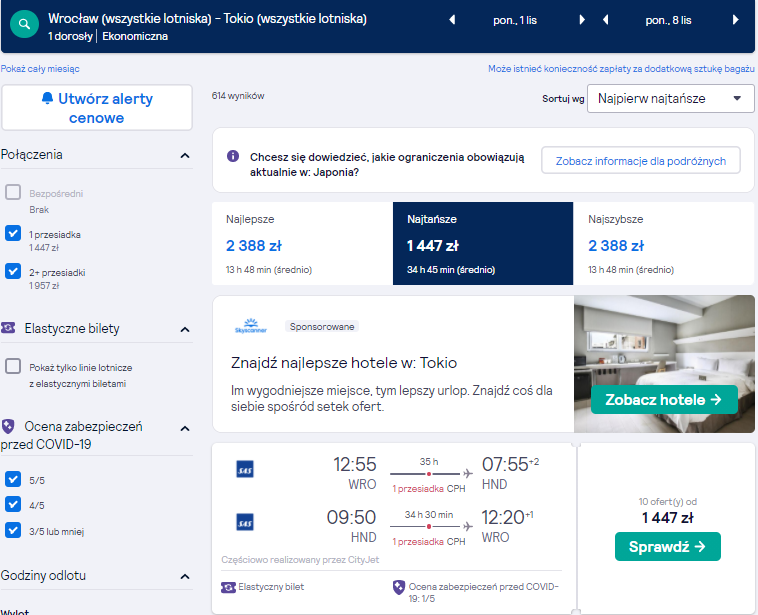
Task: Switch to the Najszybsze results tab
Action: [663, 243]
